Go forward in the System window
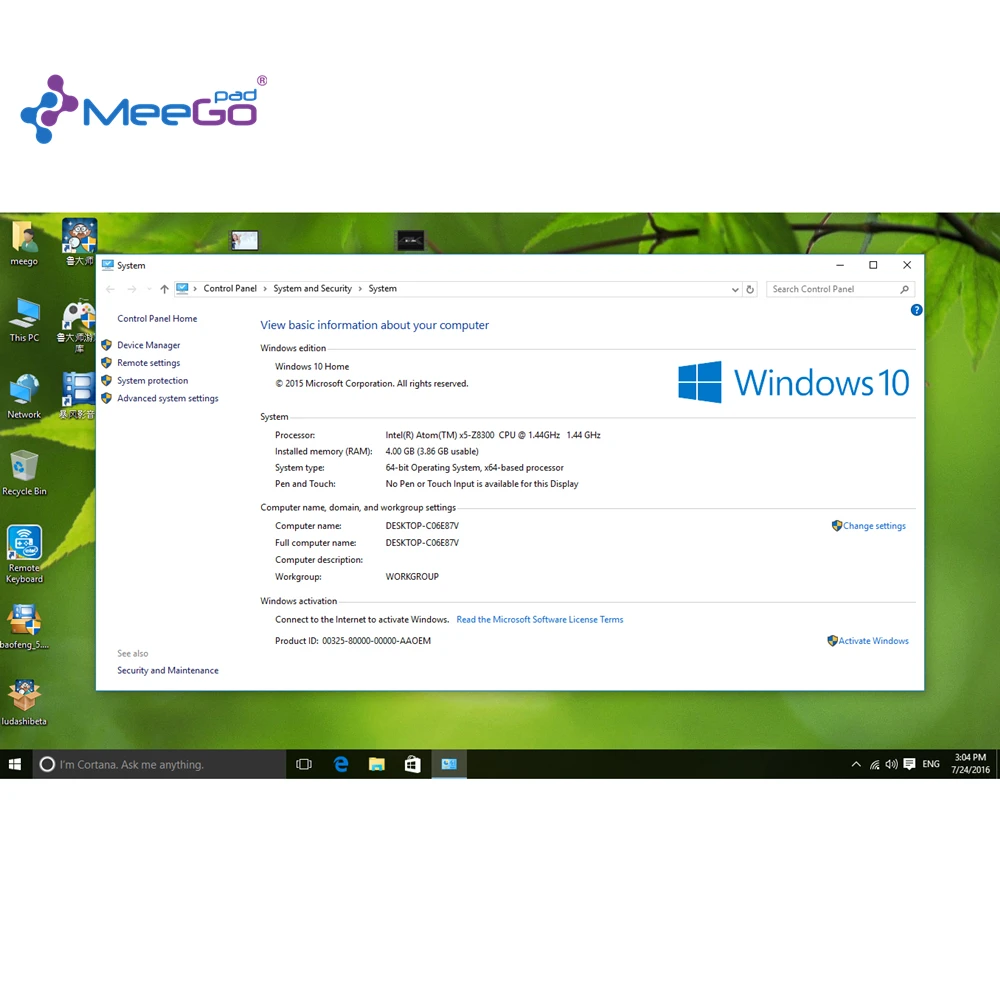The width and height of the screenshot is (1000, 1000). (x=132, y=289)
